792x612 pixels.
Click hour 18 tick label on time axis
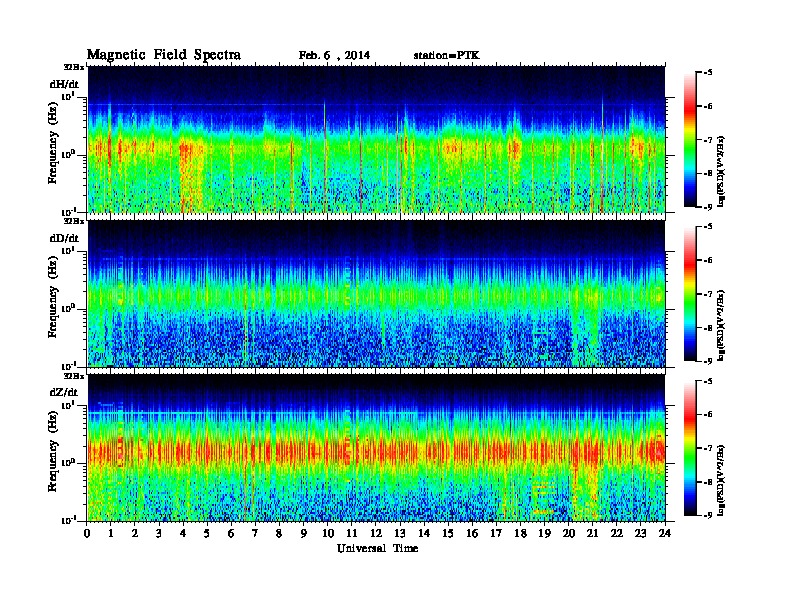(520, 533)
